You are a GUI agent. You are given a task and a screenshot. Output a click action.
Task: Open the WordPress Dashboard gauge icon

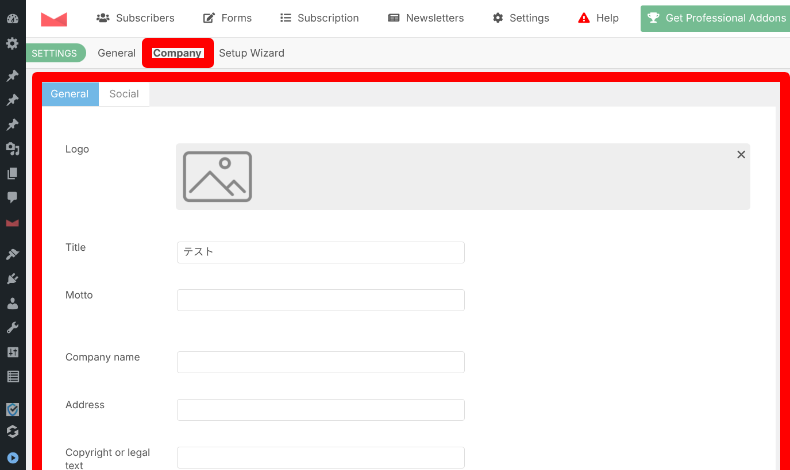pos(13,19)
